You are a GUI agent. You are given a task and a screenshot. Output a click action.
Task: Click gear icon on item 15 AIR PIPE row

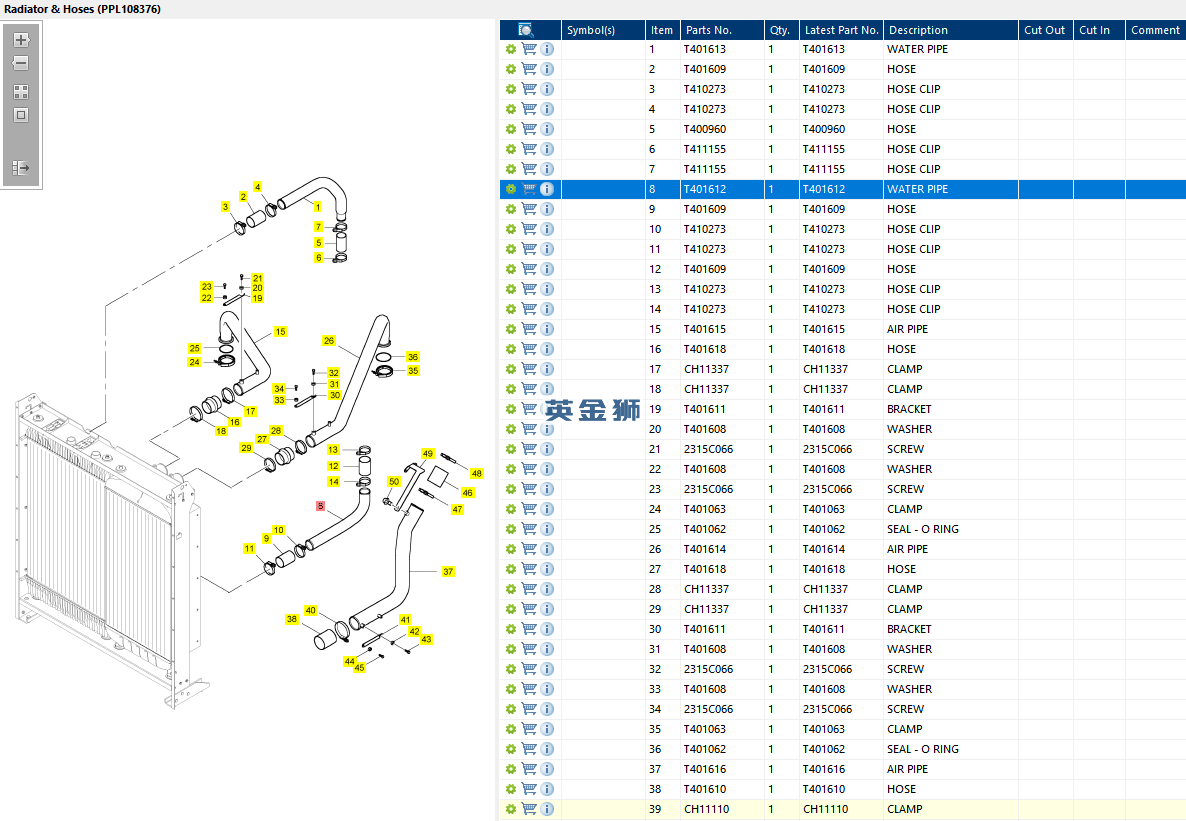(511, 329)
